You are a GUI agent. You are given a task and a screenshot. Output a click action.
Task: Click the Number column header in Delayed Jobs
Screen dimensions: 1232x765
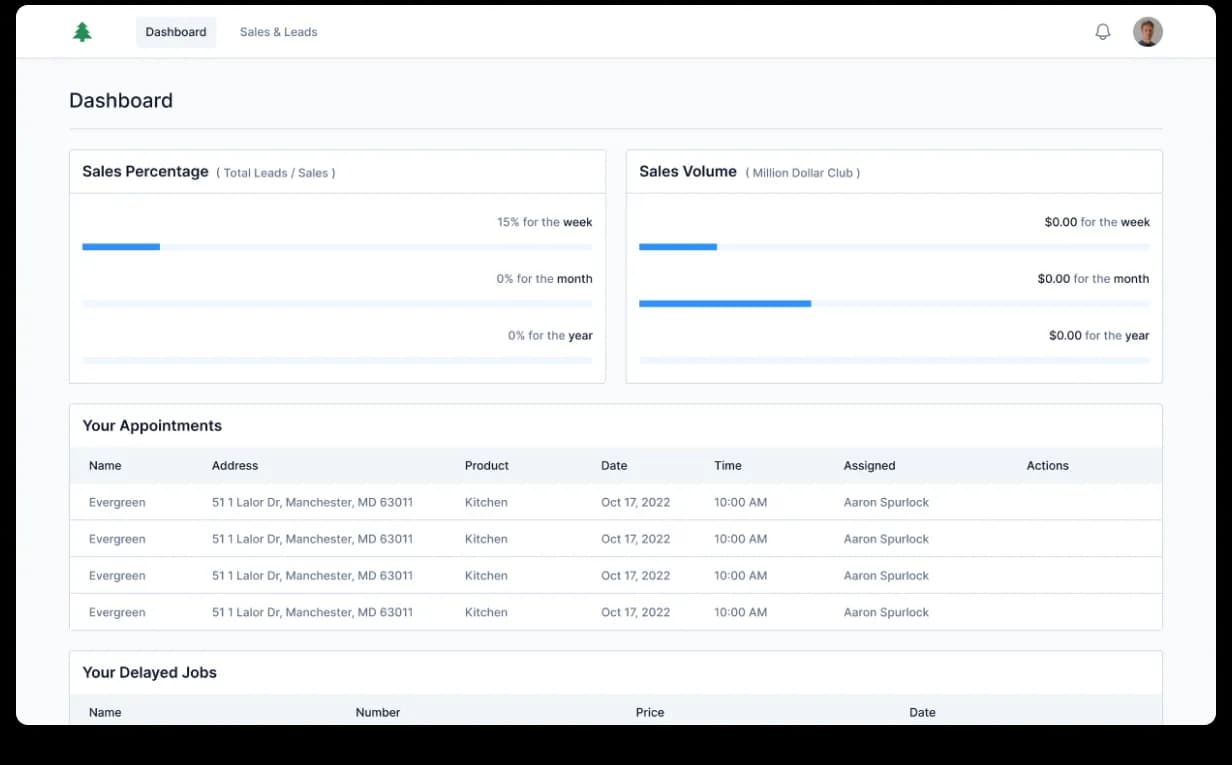coord(378,713)
